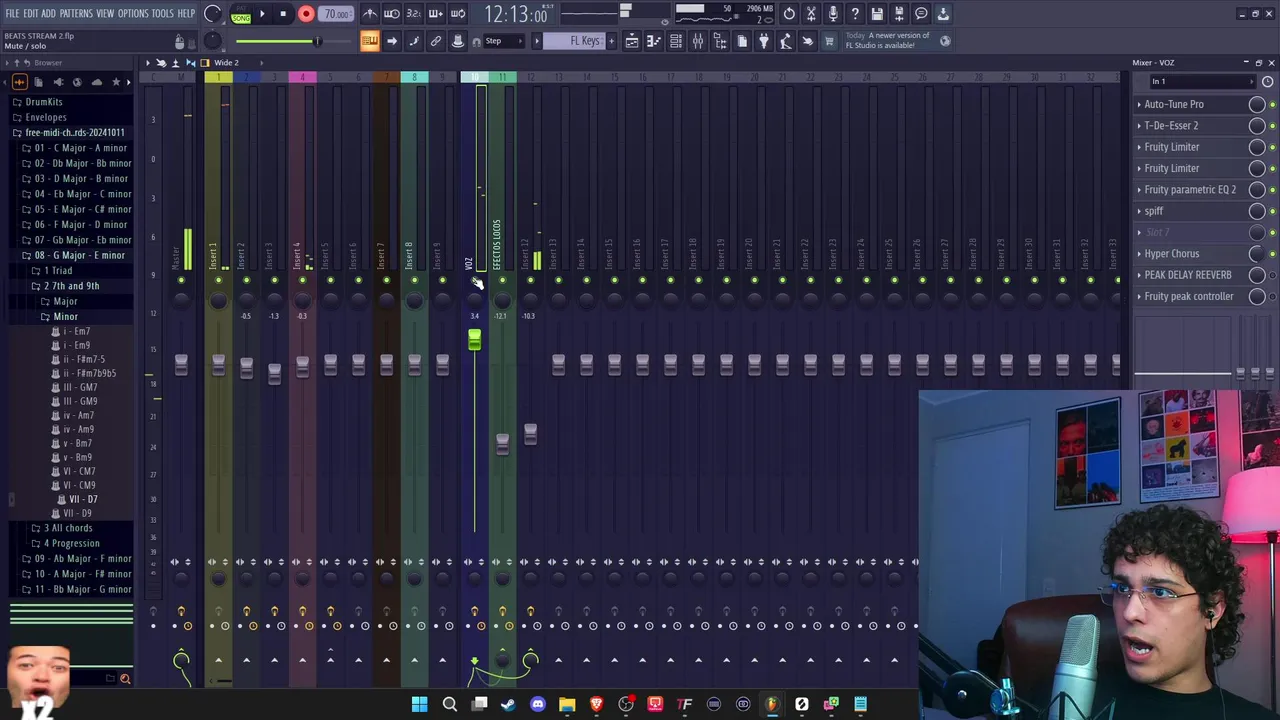1280x720 pixels.
Task: Open the EDIT menu
Action: (31, 13)
